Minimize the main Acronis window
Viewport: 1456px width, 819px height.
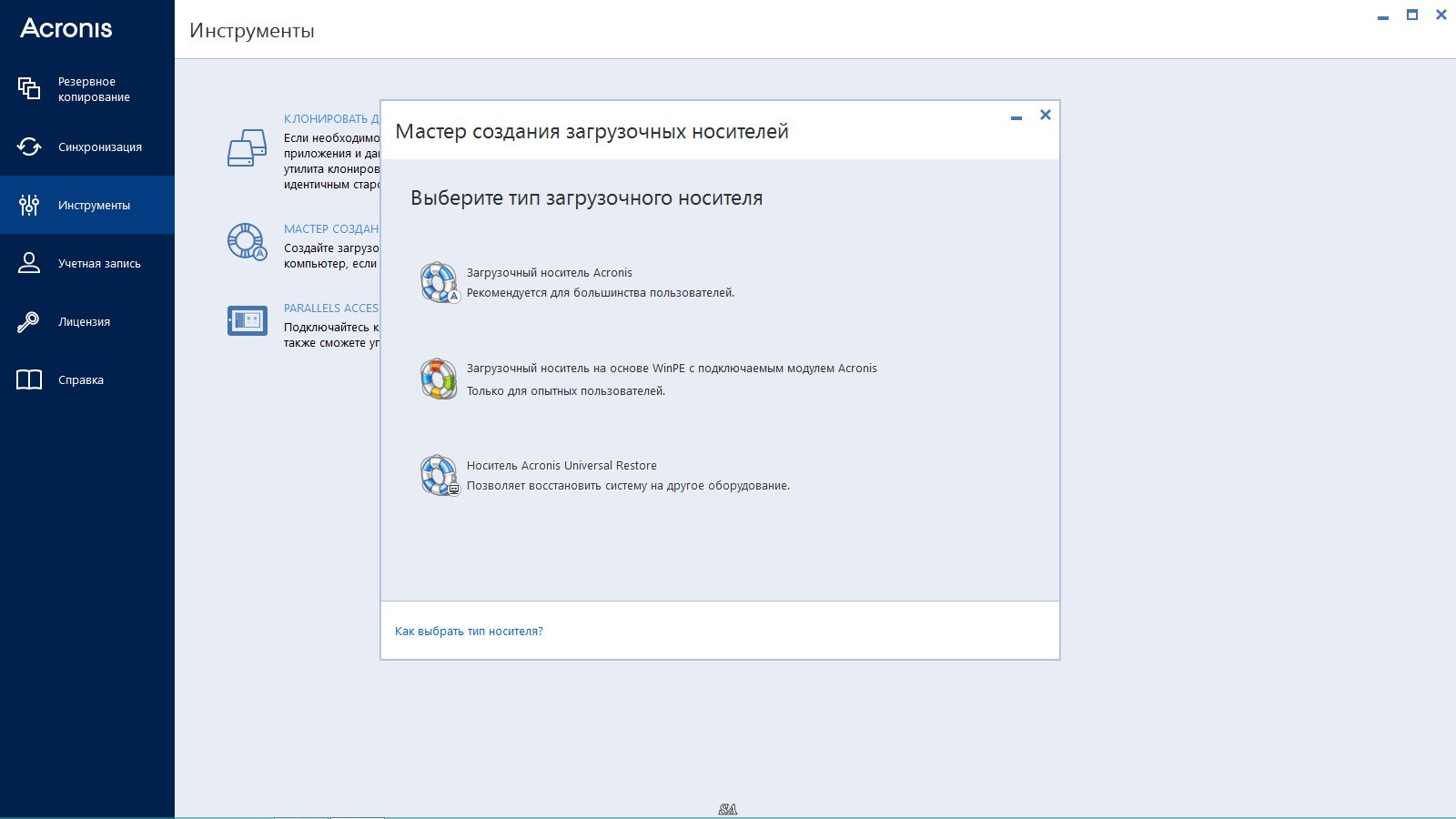point(1383,17)
